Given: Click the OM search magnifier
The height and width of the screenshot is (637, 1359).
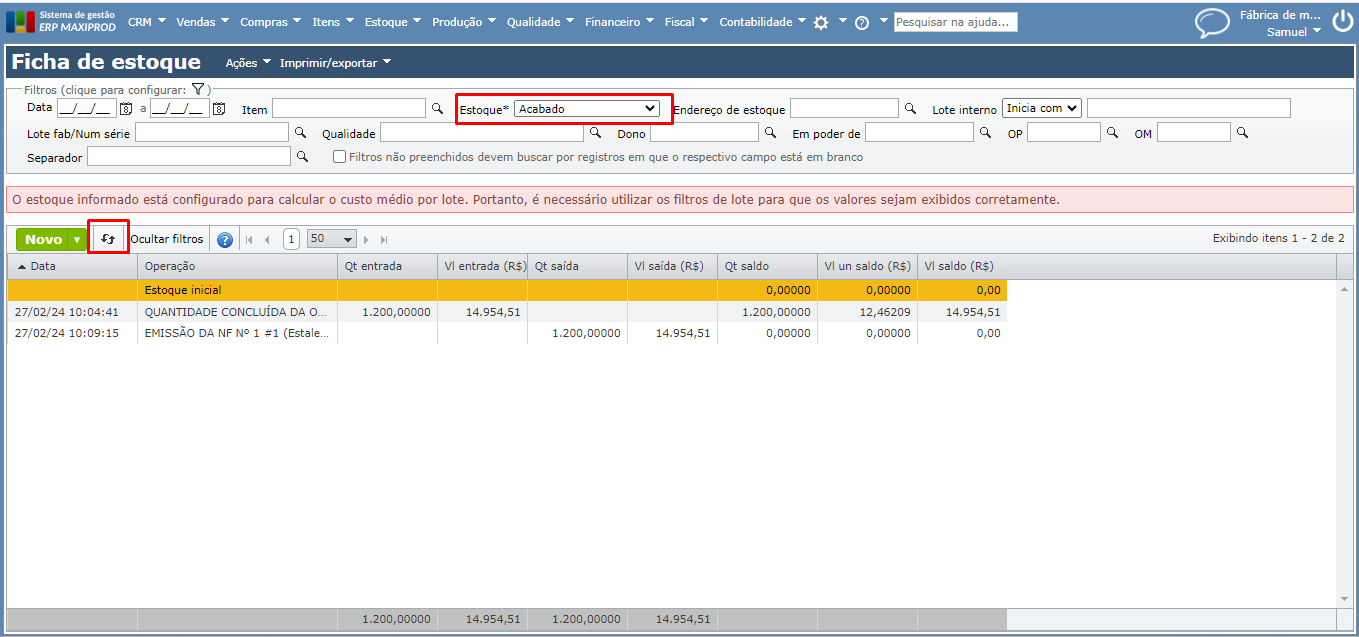Looking at the screenshot, I should pos(1242,132).
